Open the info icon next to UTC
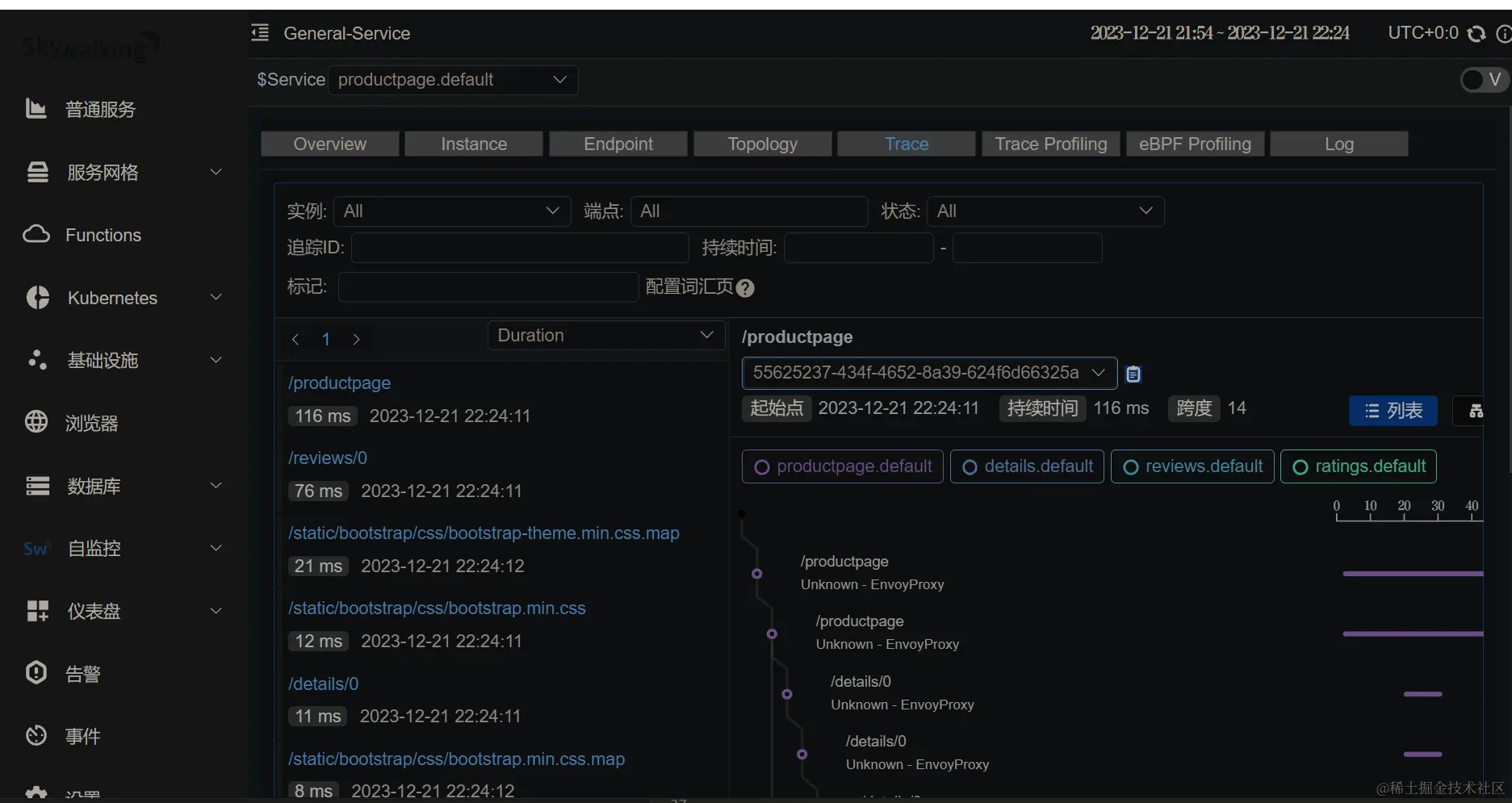 [1504, 33]
